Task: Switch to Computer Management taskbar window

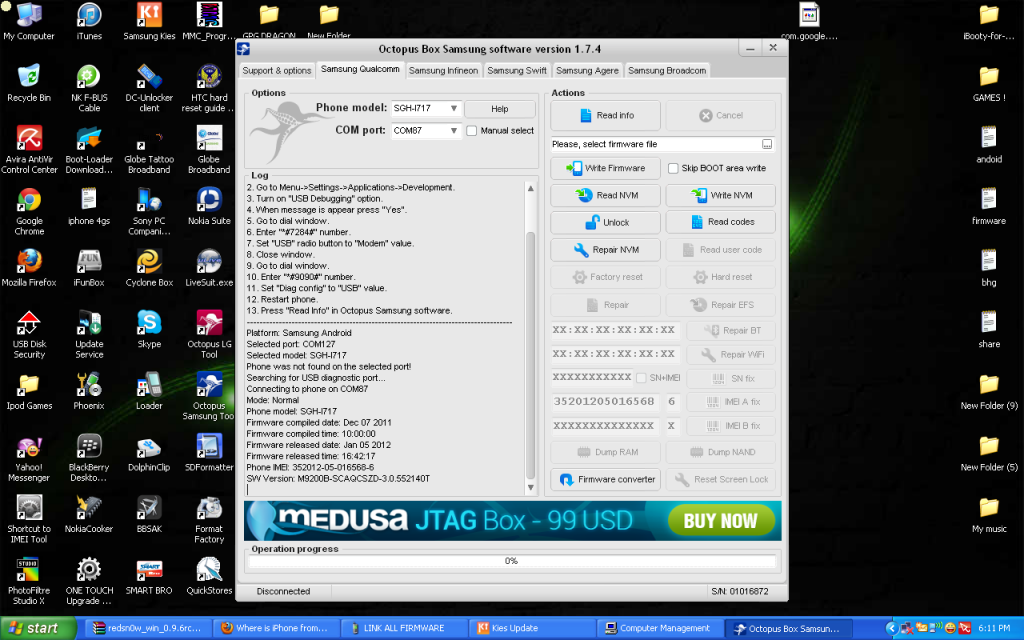Action: coord(660,628)
